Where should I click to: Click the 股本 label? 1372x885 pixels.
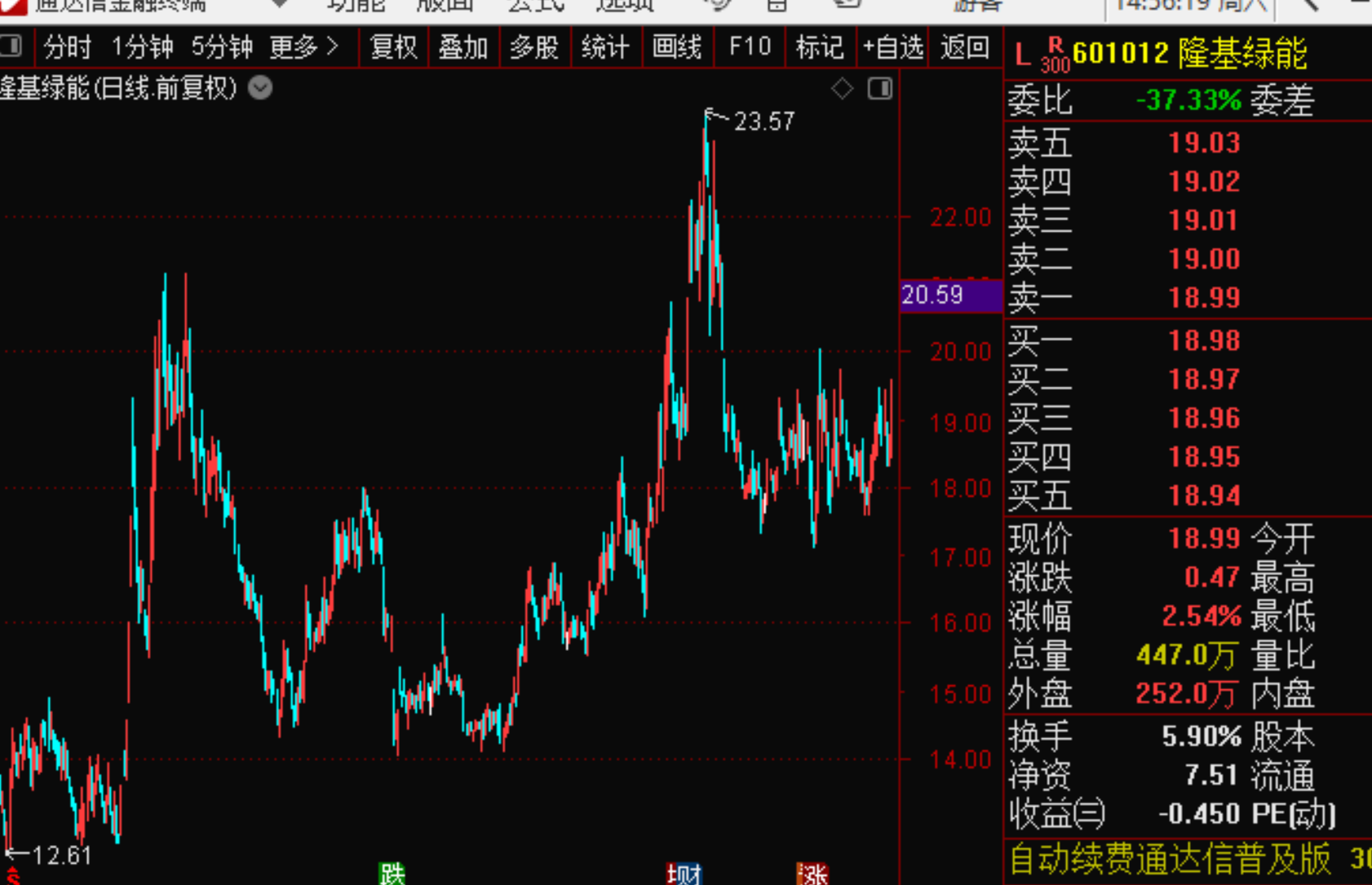1283,737
